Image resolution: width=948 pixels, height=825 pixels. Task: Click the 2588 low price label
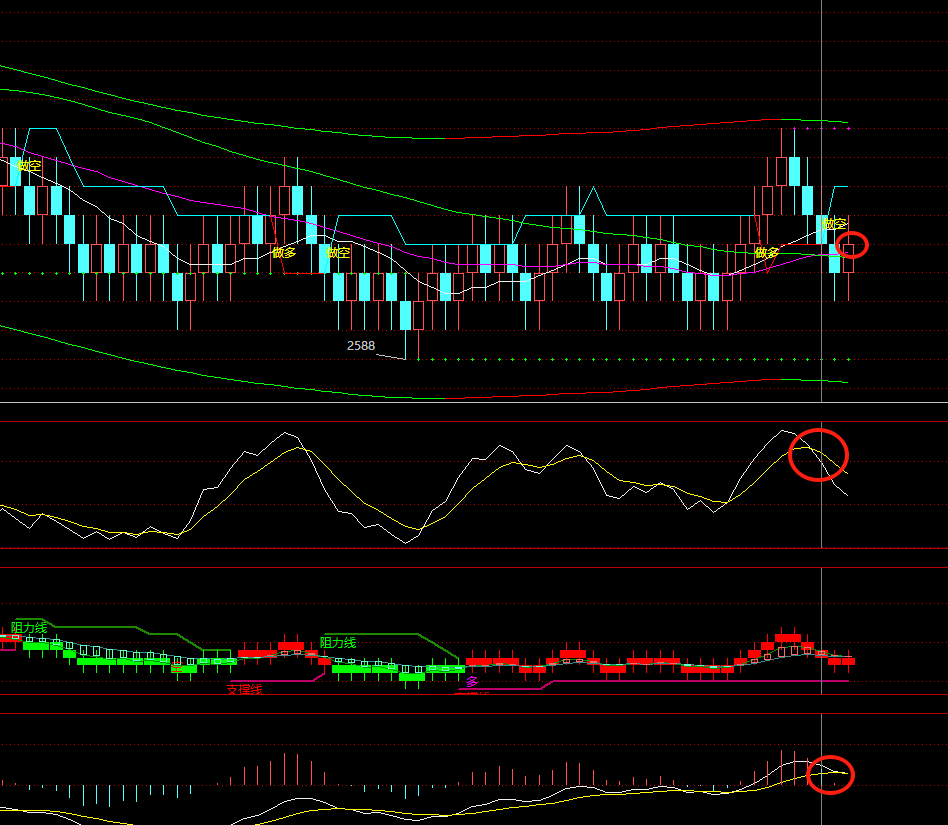pos(360,346)
